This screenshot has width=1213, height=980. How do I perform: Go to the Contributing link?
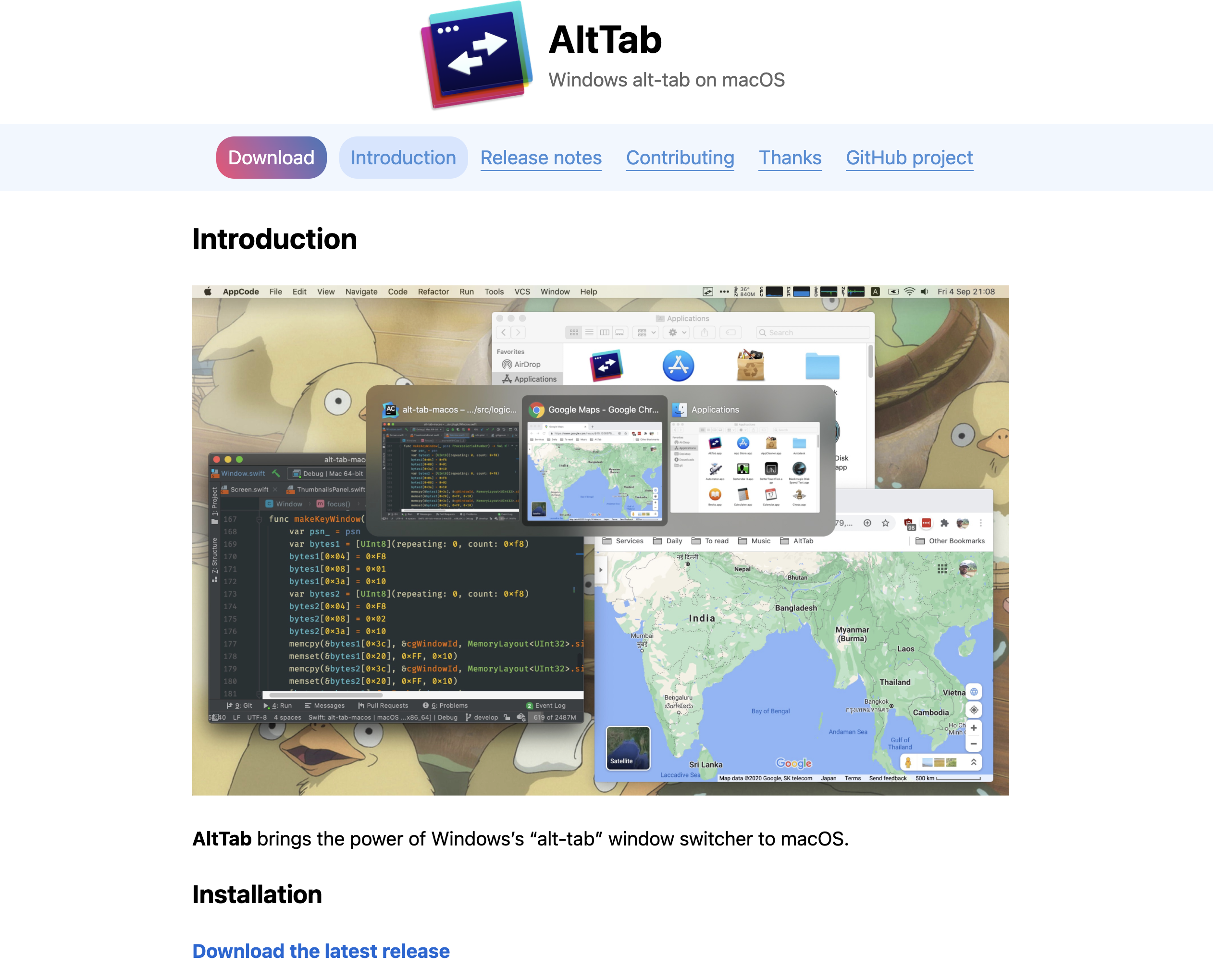tap(680, 158)
